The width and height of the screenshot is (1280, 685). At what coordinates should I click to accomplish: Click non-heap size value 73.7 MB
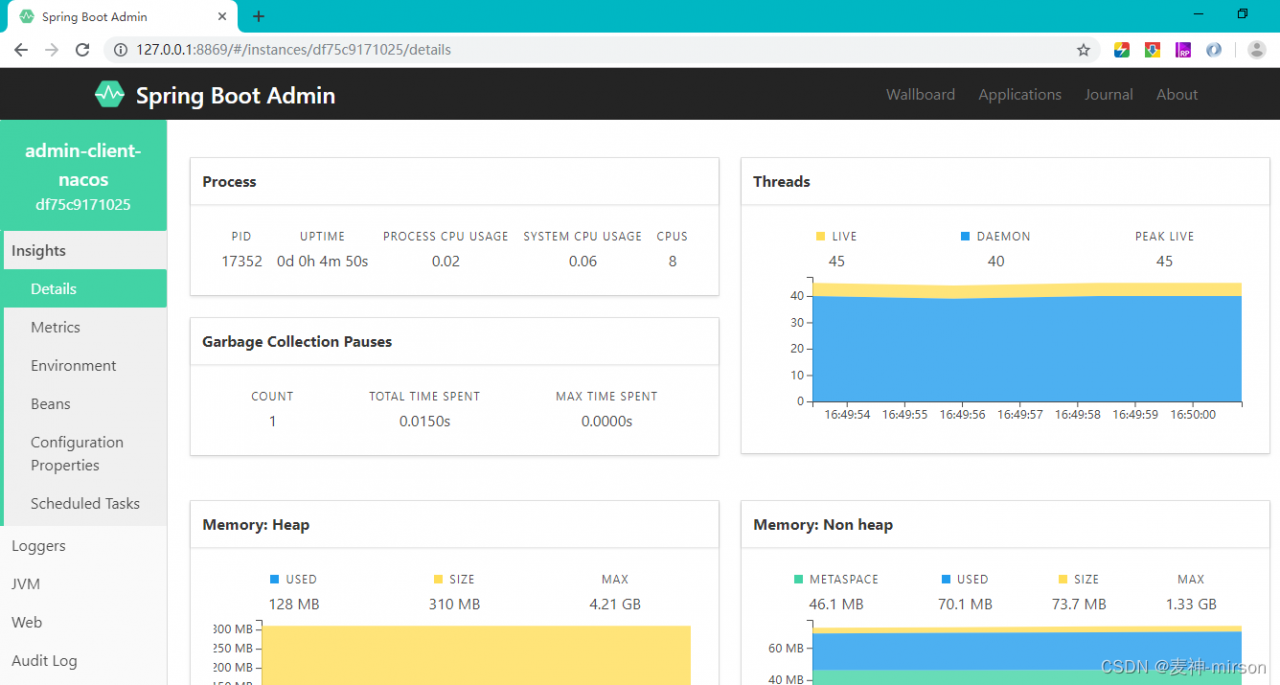[1079, 604]
